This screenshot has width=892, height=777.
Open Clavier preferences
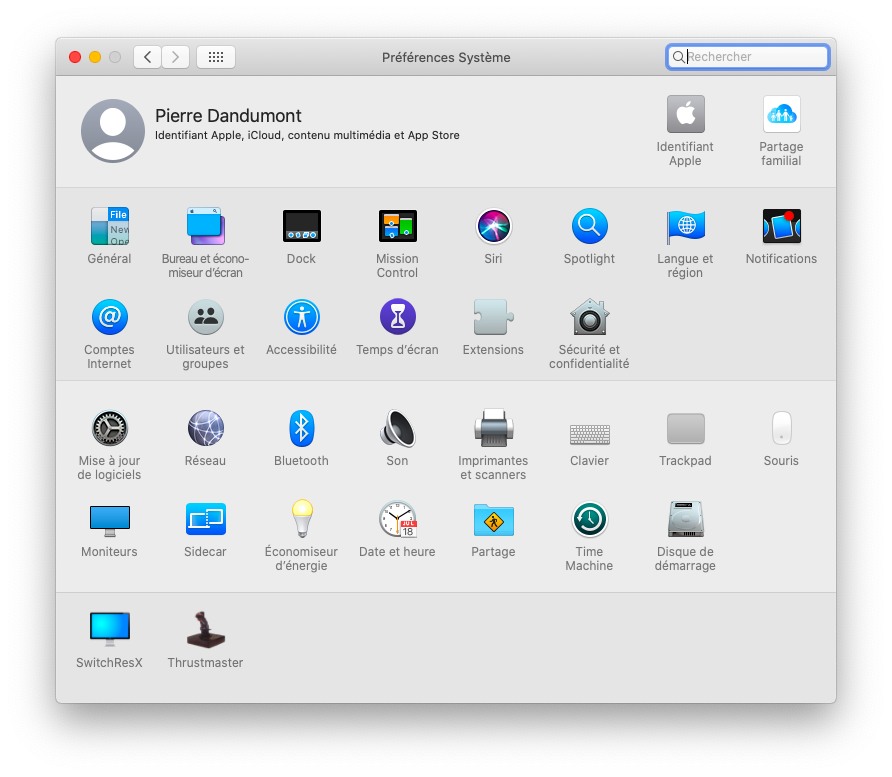(x=589, y=434)
